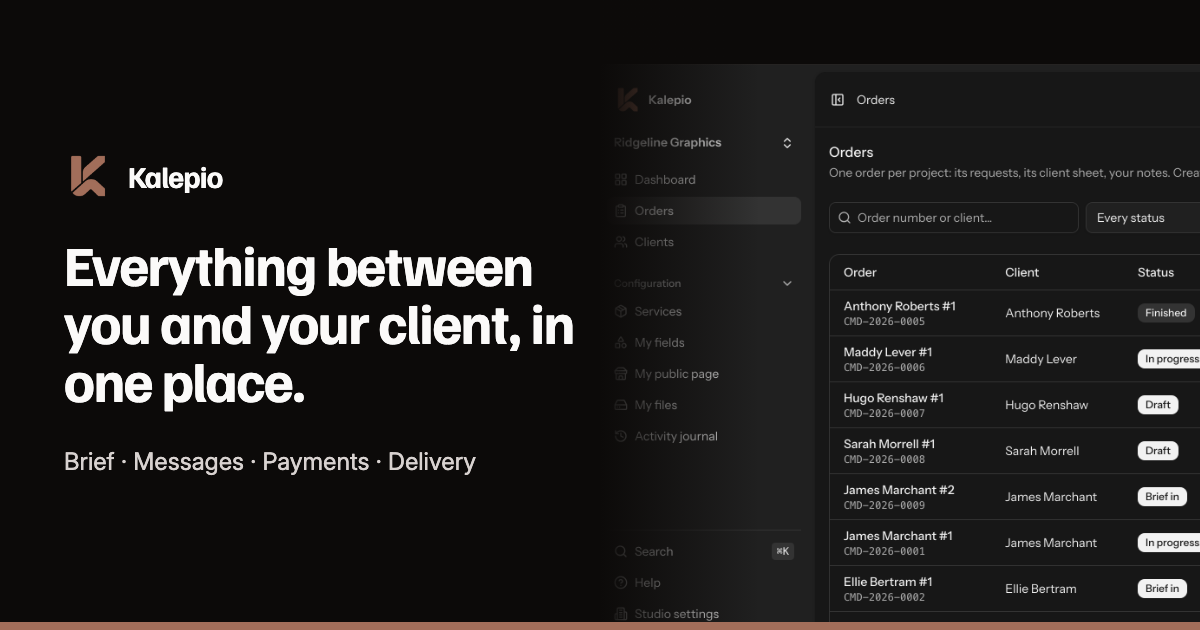Click client cell Hugo Renshaw

[1047, 405]
